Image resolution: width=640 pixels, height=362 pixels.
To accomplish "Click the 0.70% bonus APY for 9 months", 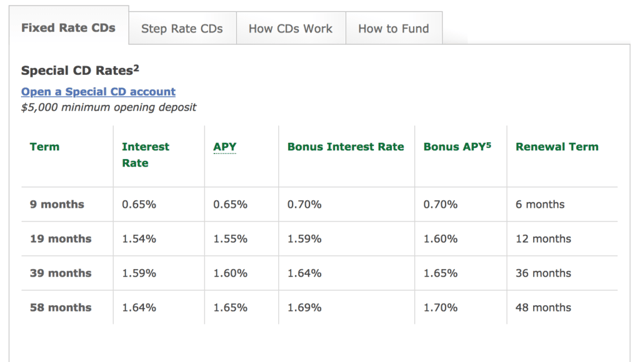I will coord(440,204).
